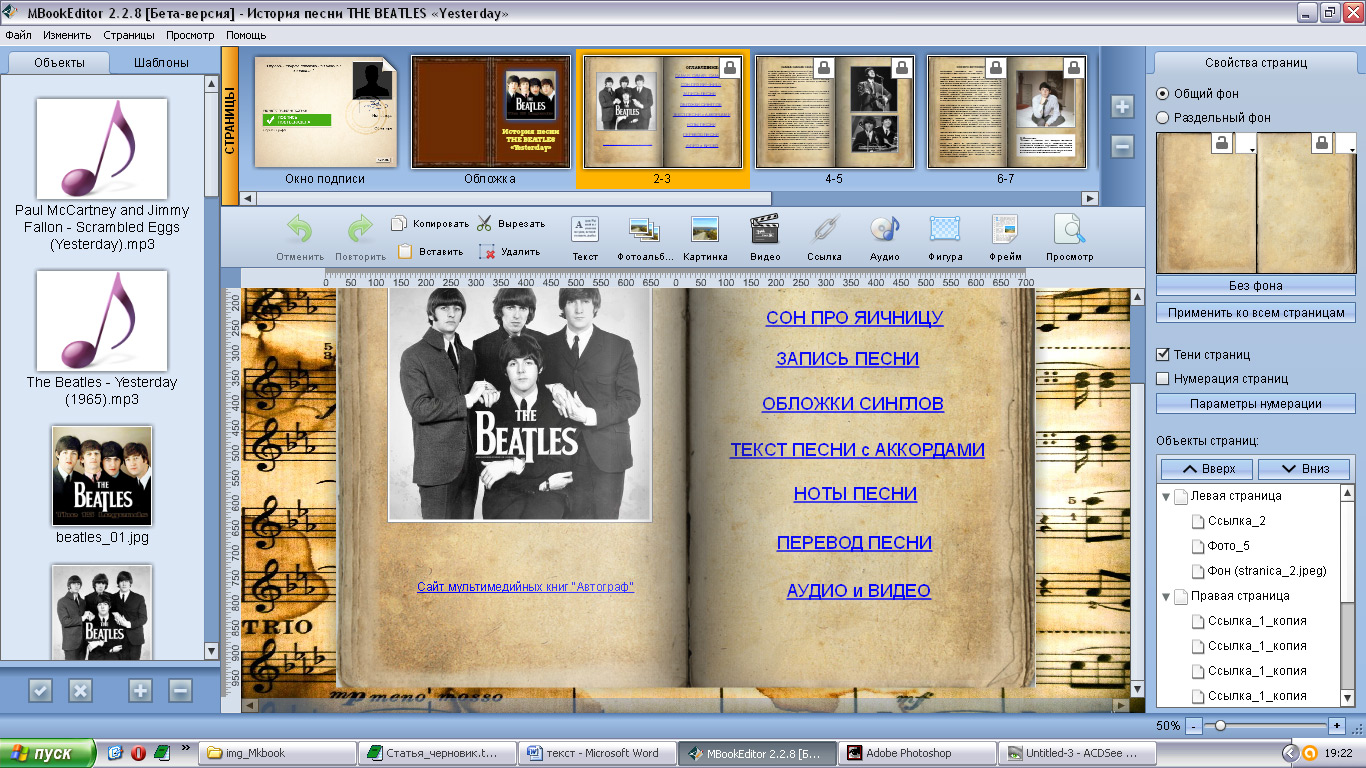Screen dimensions: 1366x768
Task: Click the checkmark button under objects list
Action: (x=40, y=690)
